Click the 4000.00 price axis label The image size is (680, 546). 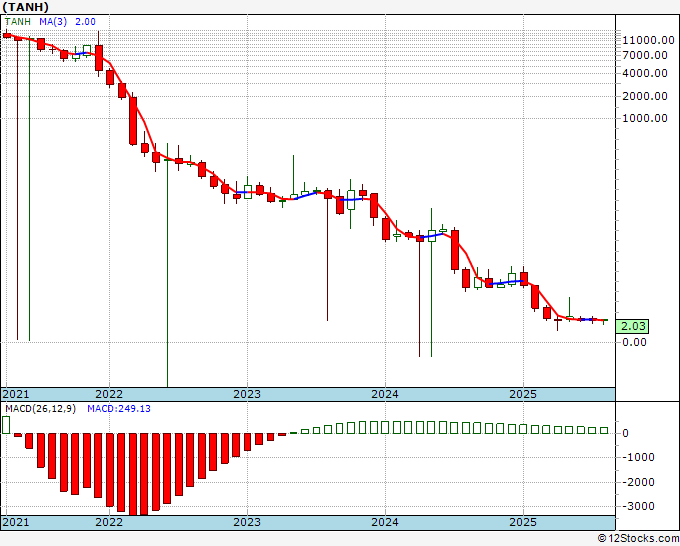click(645, 73)
